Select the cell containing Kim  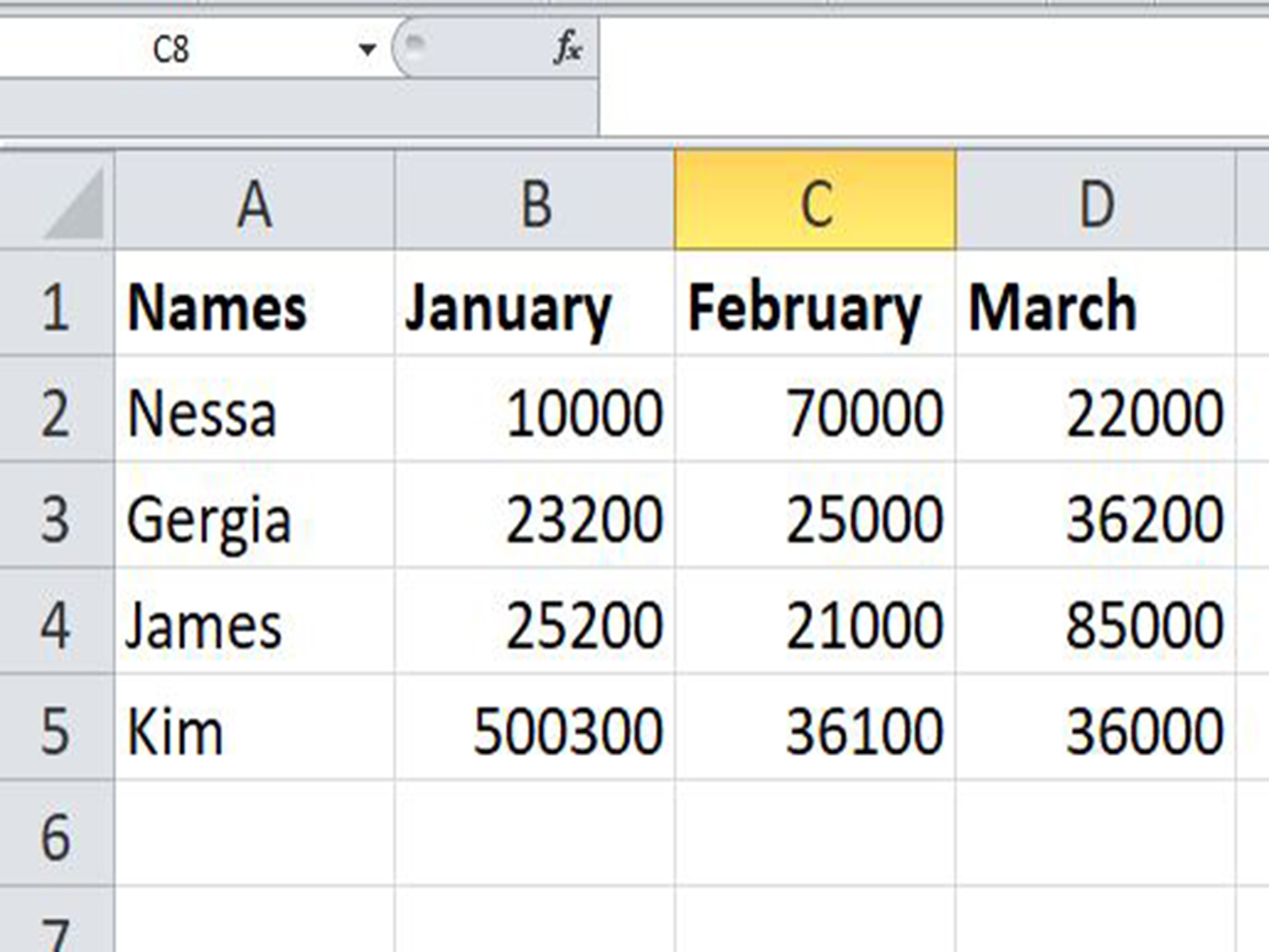(254, 731)
